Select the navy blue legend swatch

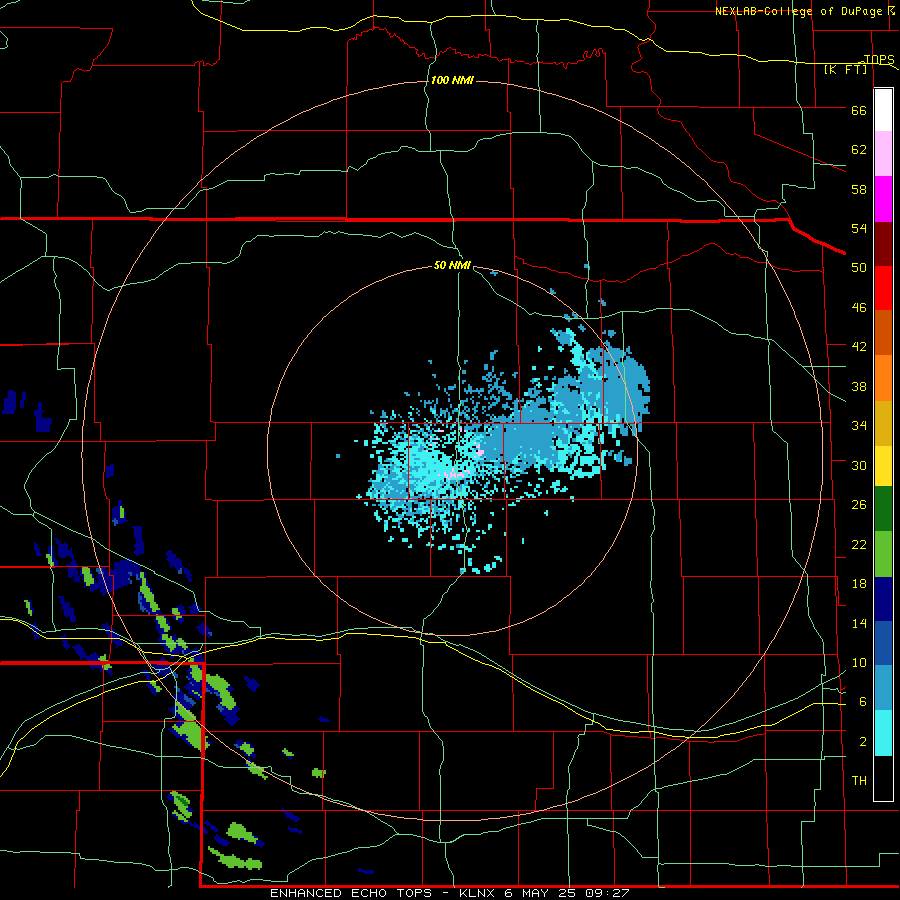click(x=883, y=599)
